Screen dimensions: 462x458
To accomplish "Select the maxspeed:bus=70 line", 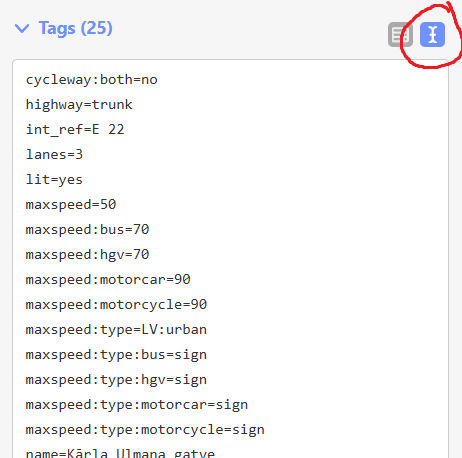I will coord(87,230).
